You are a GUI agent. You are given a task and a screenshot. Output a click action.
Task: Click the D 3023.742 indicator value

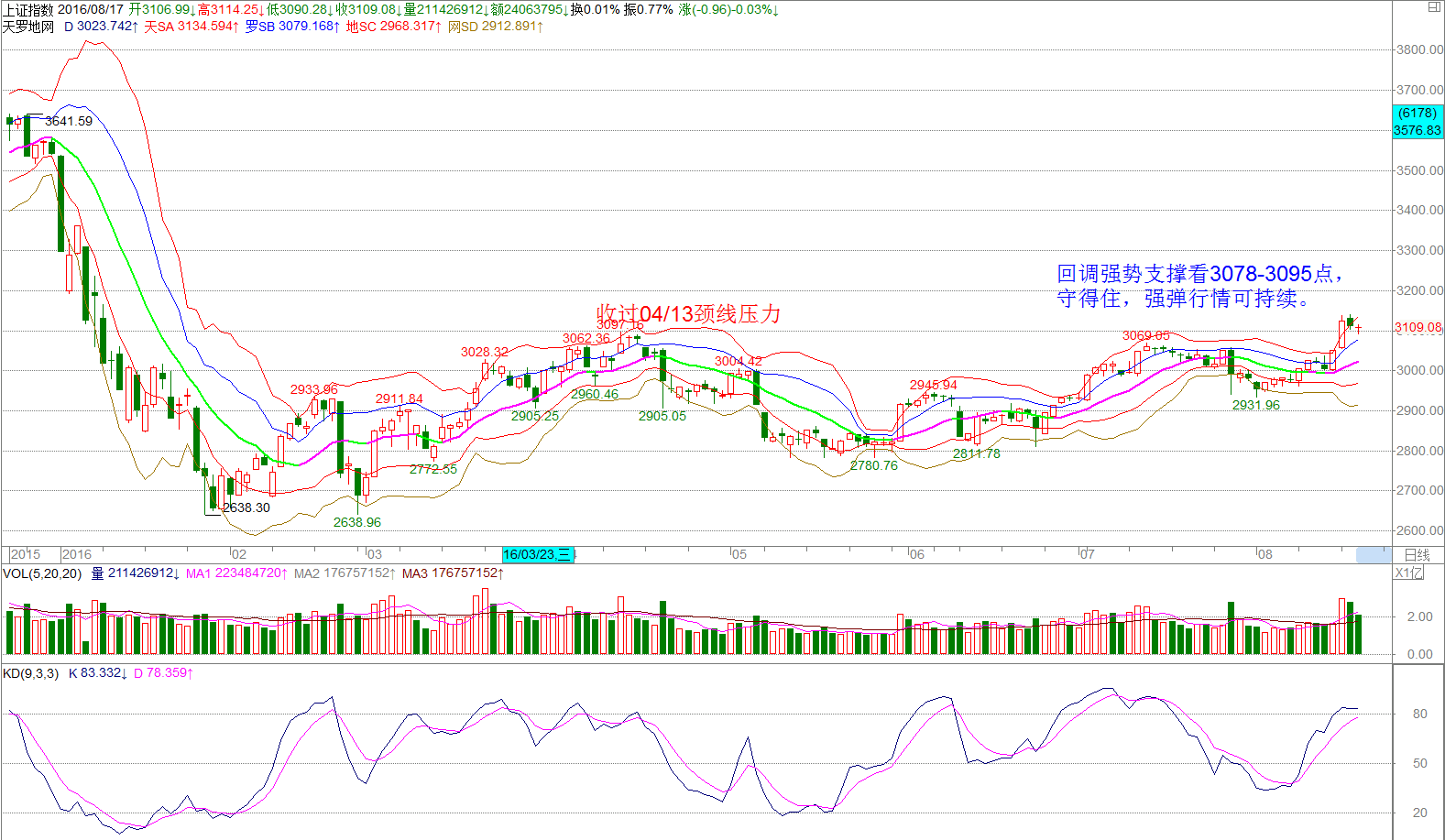(x=102, y=27)
